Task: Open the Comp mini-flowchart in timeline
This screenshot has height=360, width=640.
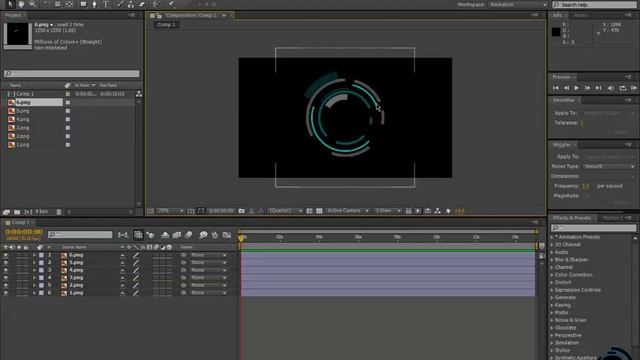Action: pyautogui.click(x=123, y=235)
